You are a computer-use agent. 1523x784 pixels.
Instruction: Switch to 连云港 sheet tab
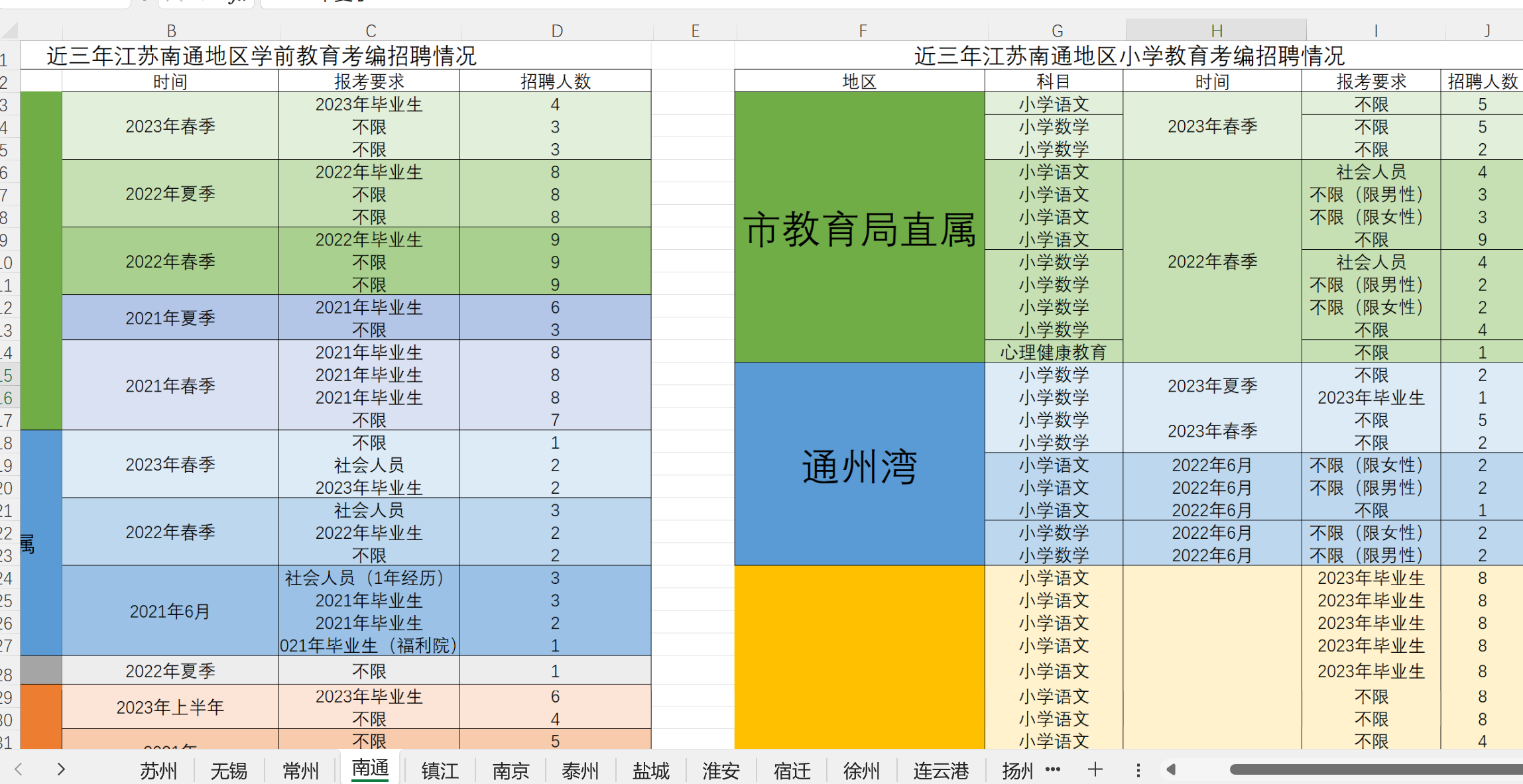[x=941, y=771]
